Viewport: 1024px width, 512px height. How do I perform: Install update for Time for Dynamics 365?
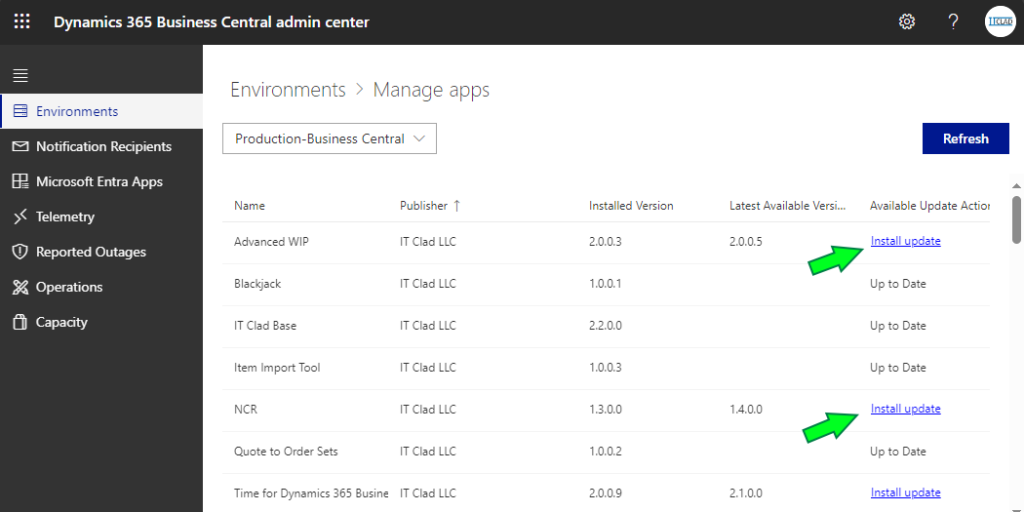pyautogui.click(x=905, y=493)
